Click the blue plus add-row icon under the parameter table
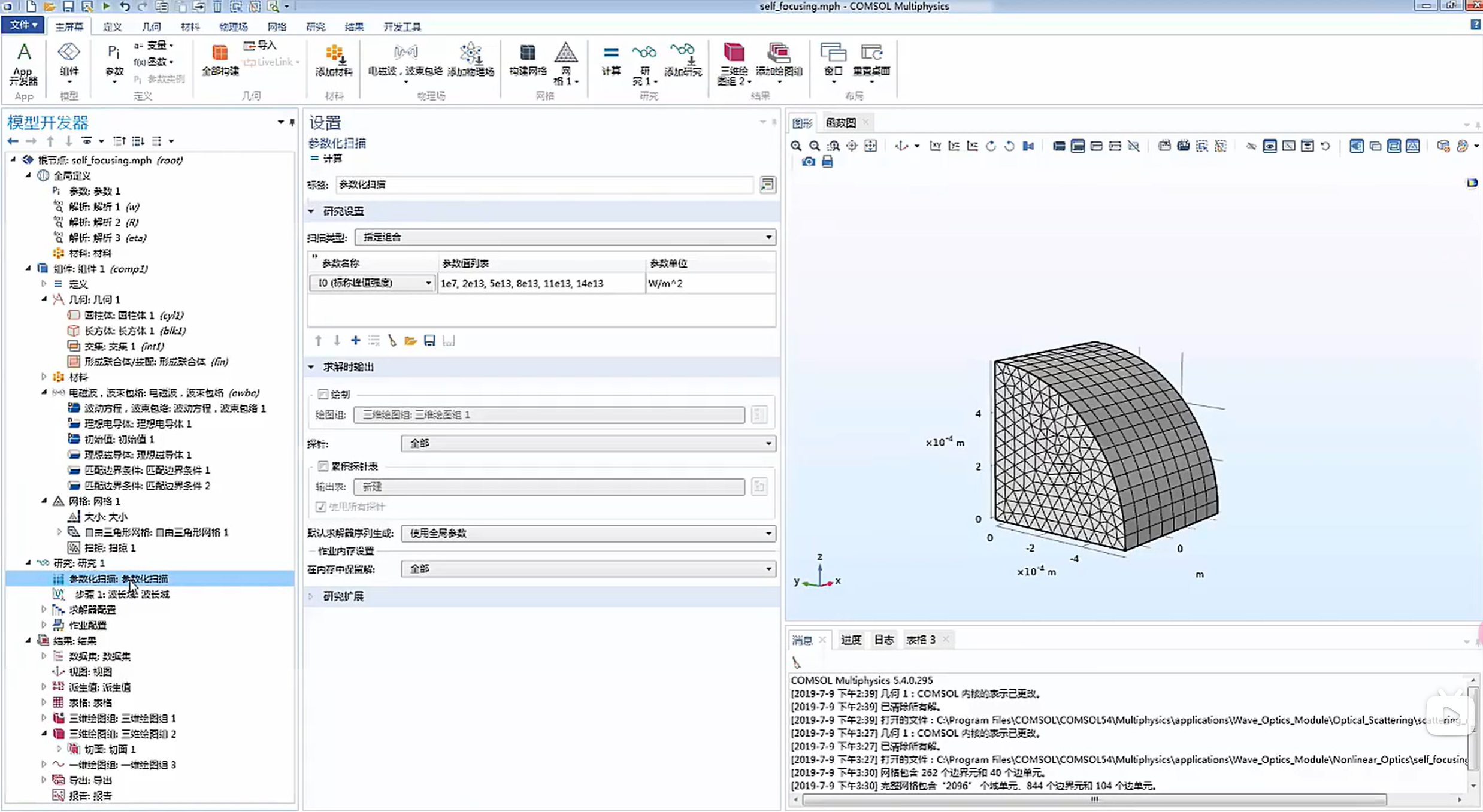1483x812 pixels. coord(355,341)
